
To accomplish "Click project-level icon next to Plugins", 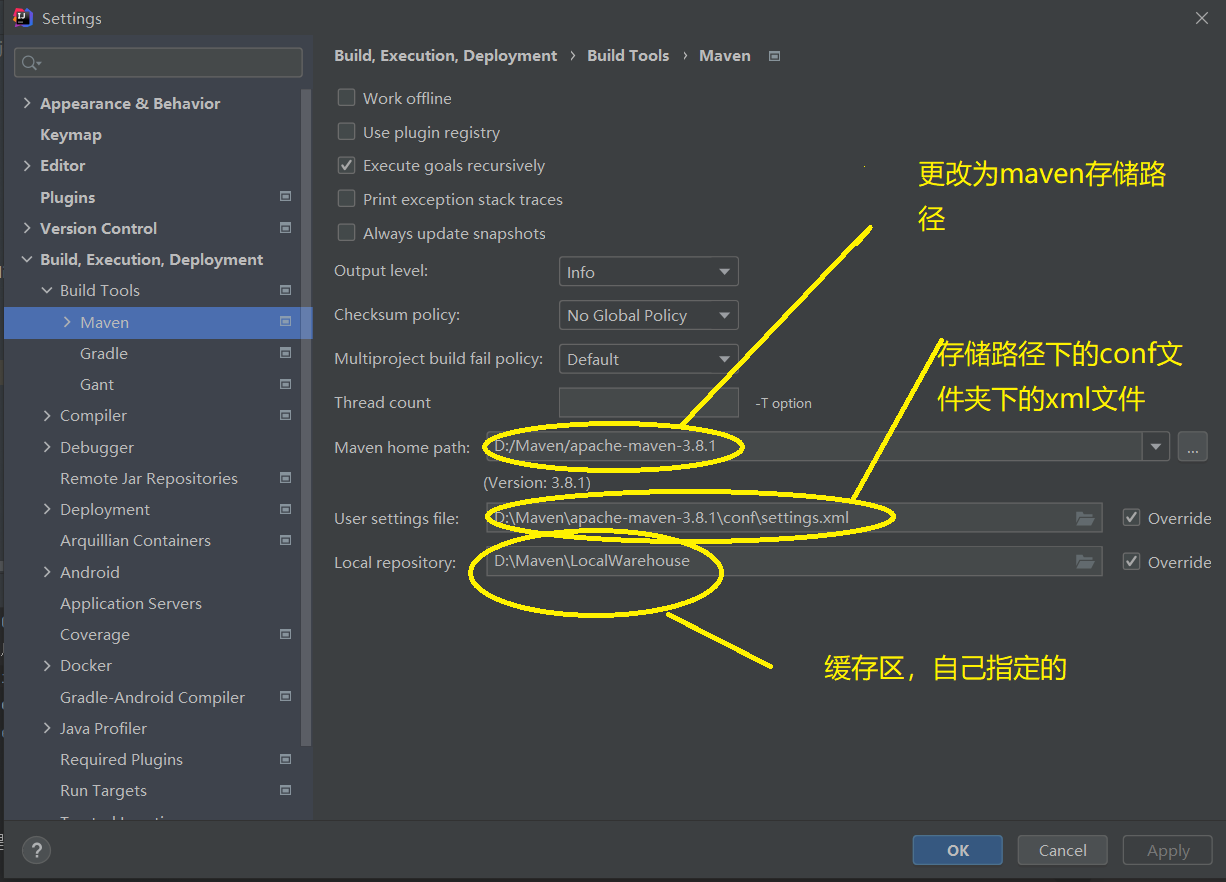I will point(286,197).
